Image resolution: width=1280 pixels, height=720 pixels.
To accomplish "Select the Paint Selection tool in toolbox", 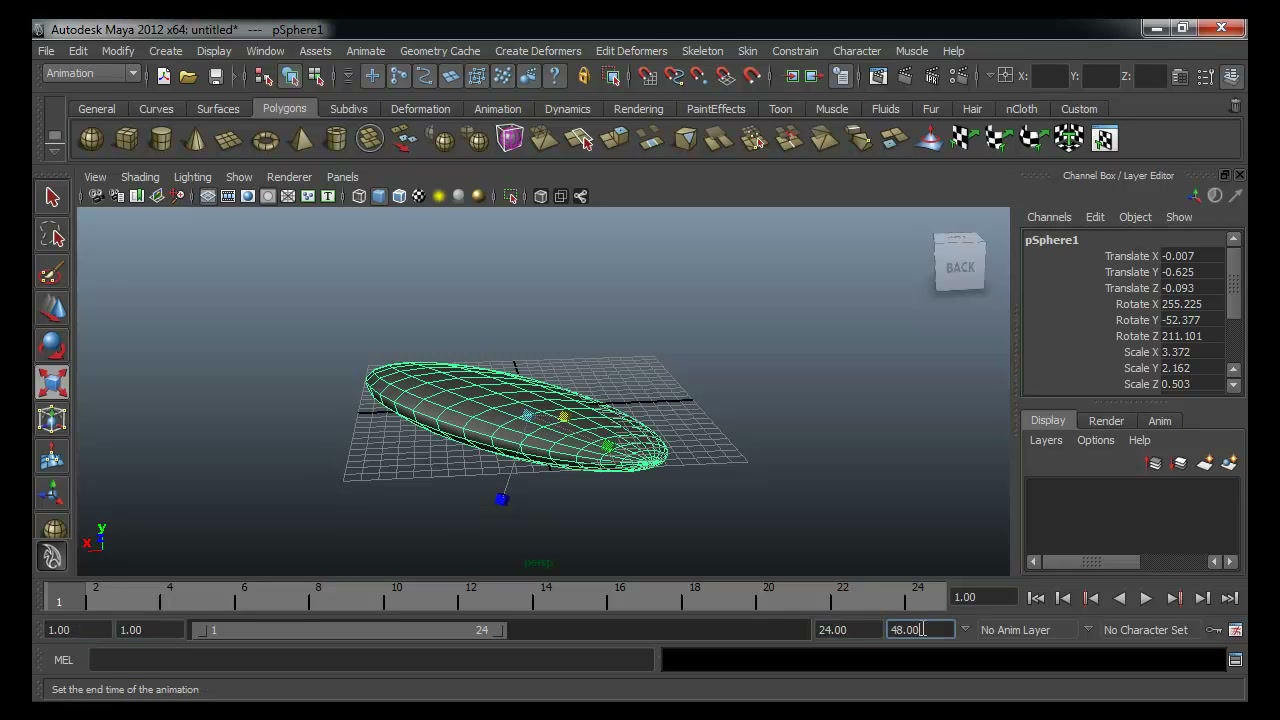I will (52, 272).
